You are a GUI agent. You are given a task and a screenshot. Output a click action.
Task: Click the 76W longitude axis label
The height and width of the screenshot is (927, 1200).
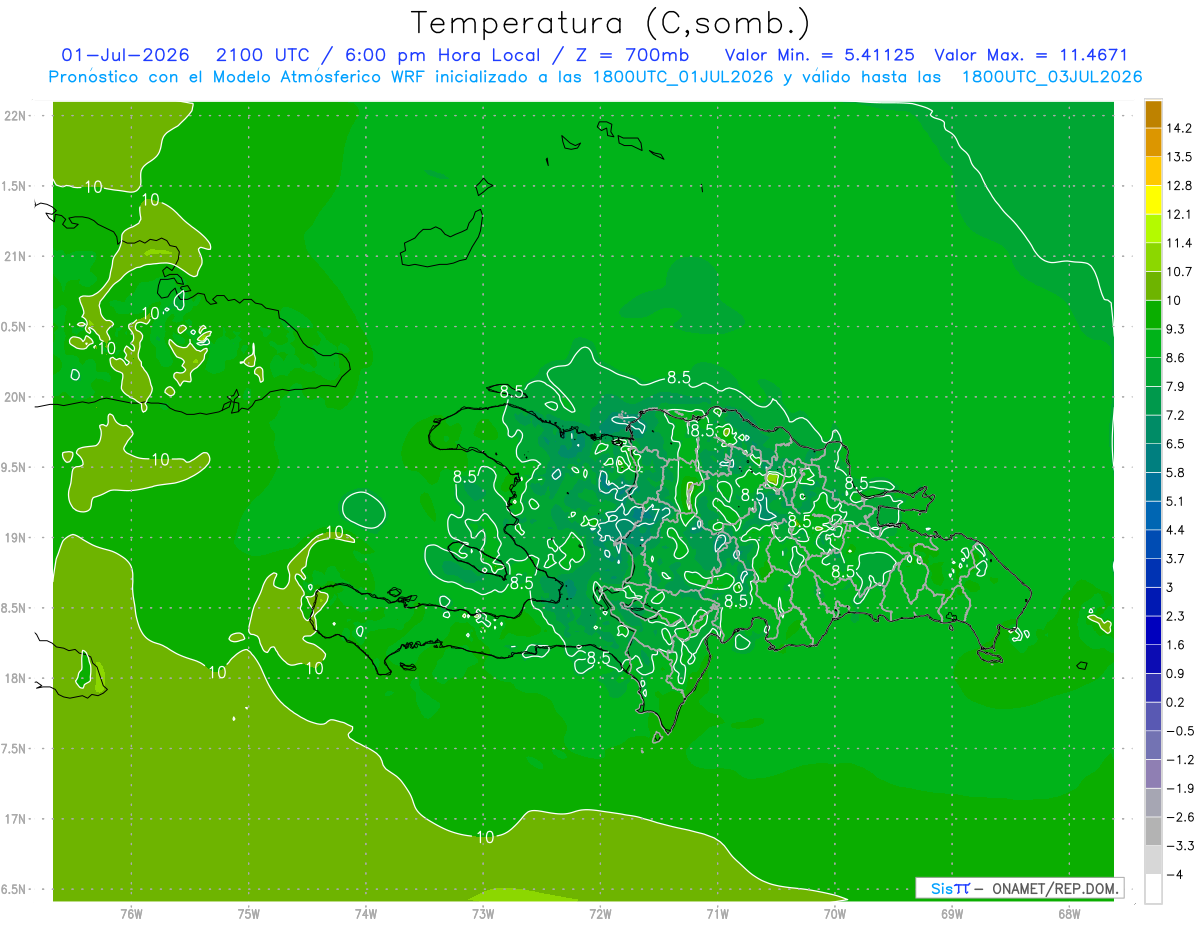click(131, 913)
